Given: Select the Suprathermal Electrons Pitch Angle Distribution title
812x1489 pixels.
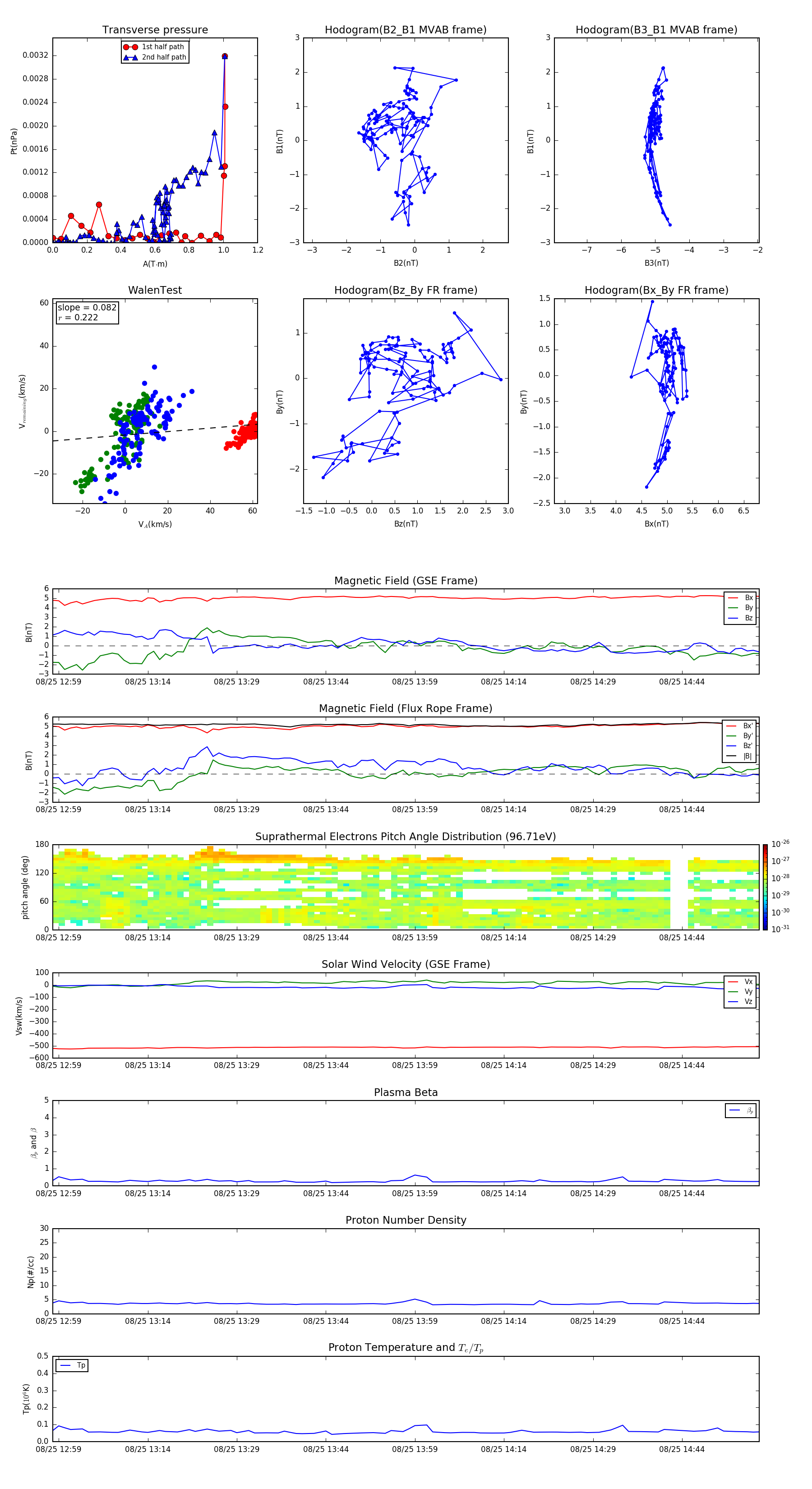Looking at the screenshot, I should click(x=406, y=837).
